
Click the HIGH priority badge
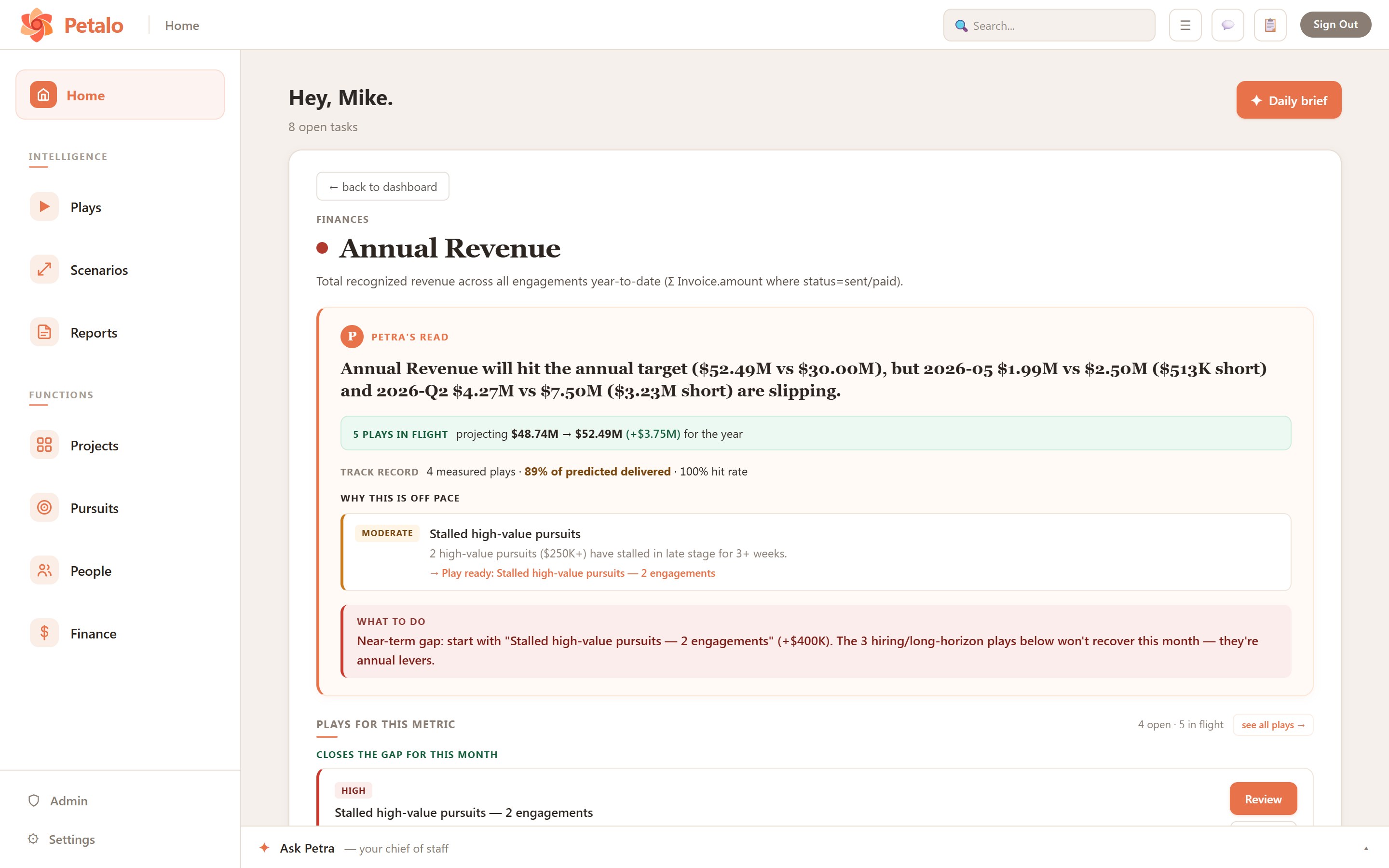click(x=353, y=790)
